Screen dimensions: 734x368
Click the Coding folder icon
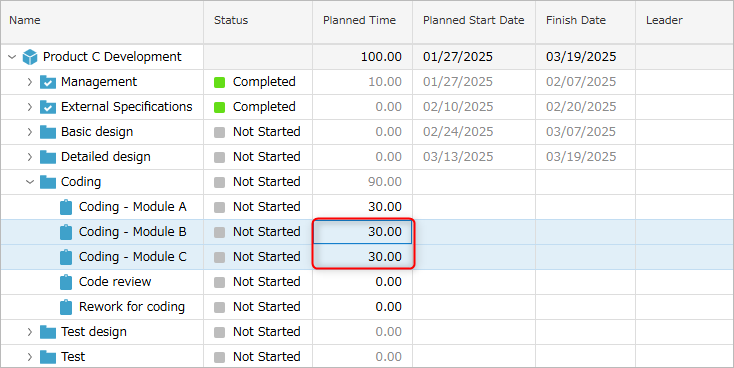pyautogui.click(x=48, y=182)
